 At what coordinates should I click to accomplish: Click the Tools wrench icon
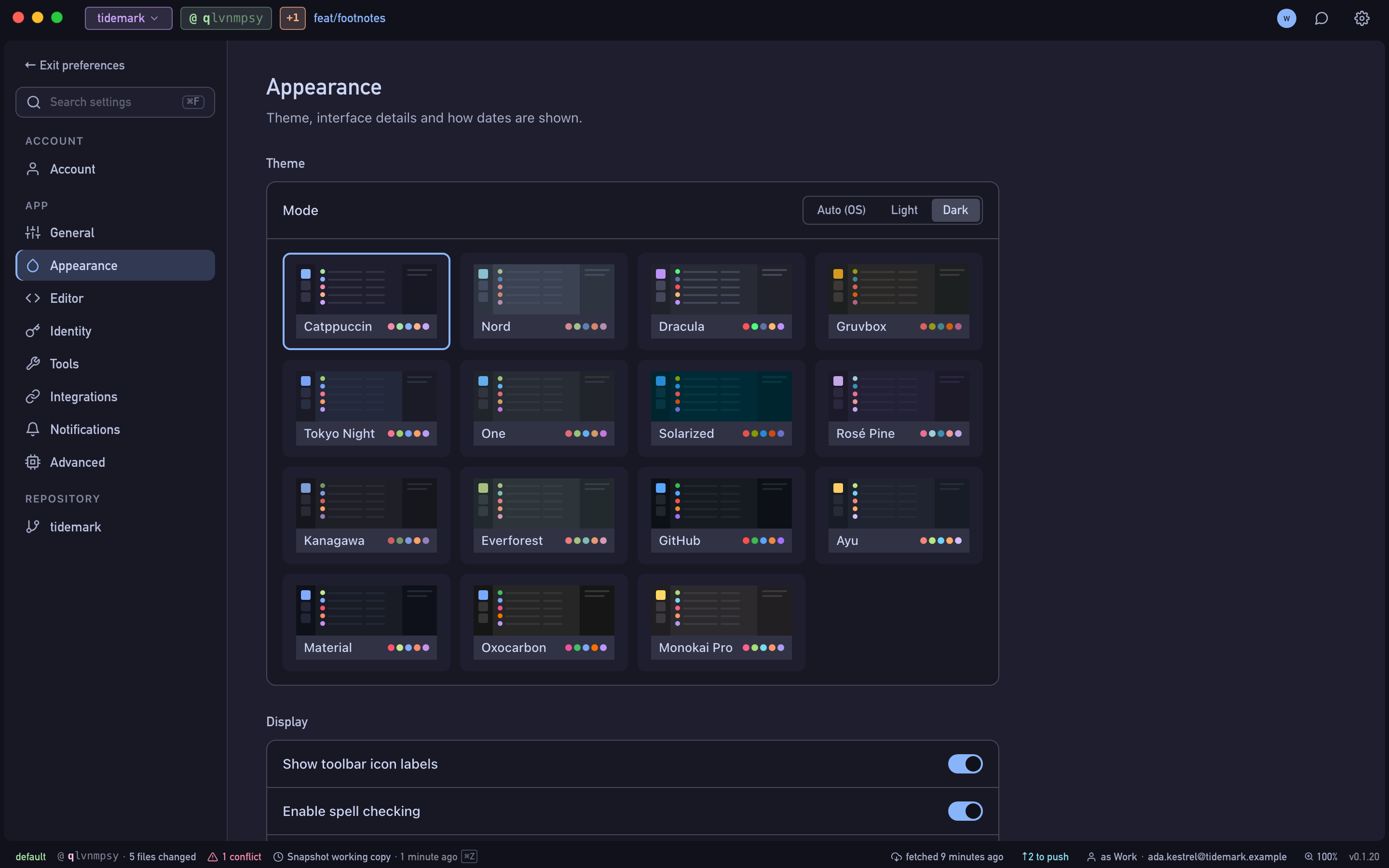tap(33, 364)
